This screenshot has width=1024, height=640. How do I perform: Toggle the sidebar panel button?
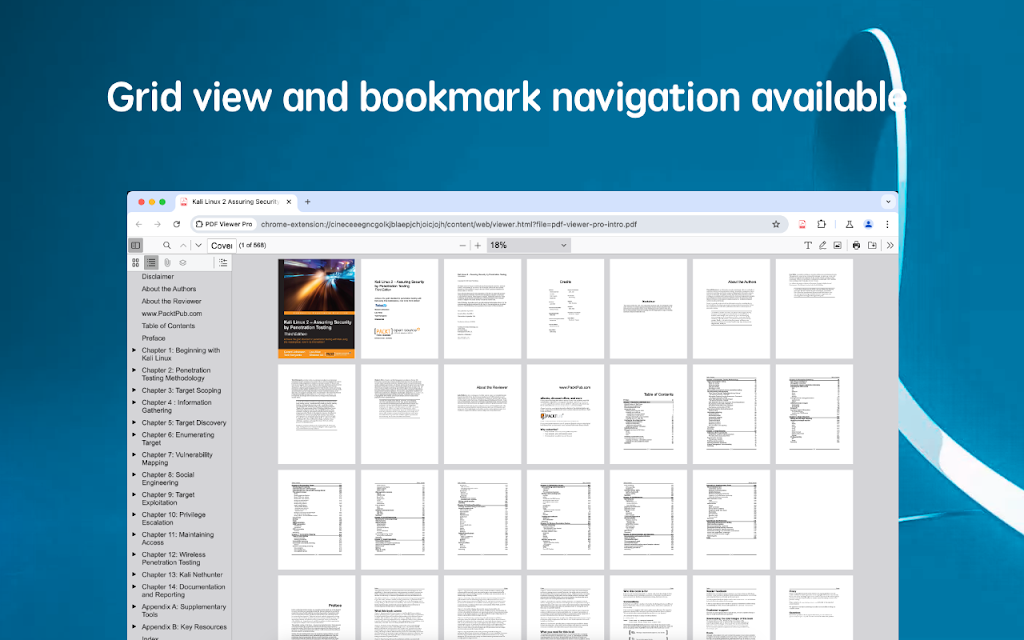pyautogui.click(x=135, y=245)
